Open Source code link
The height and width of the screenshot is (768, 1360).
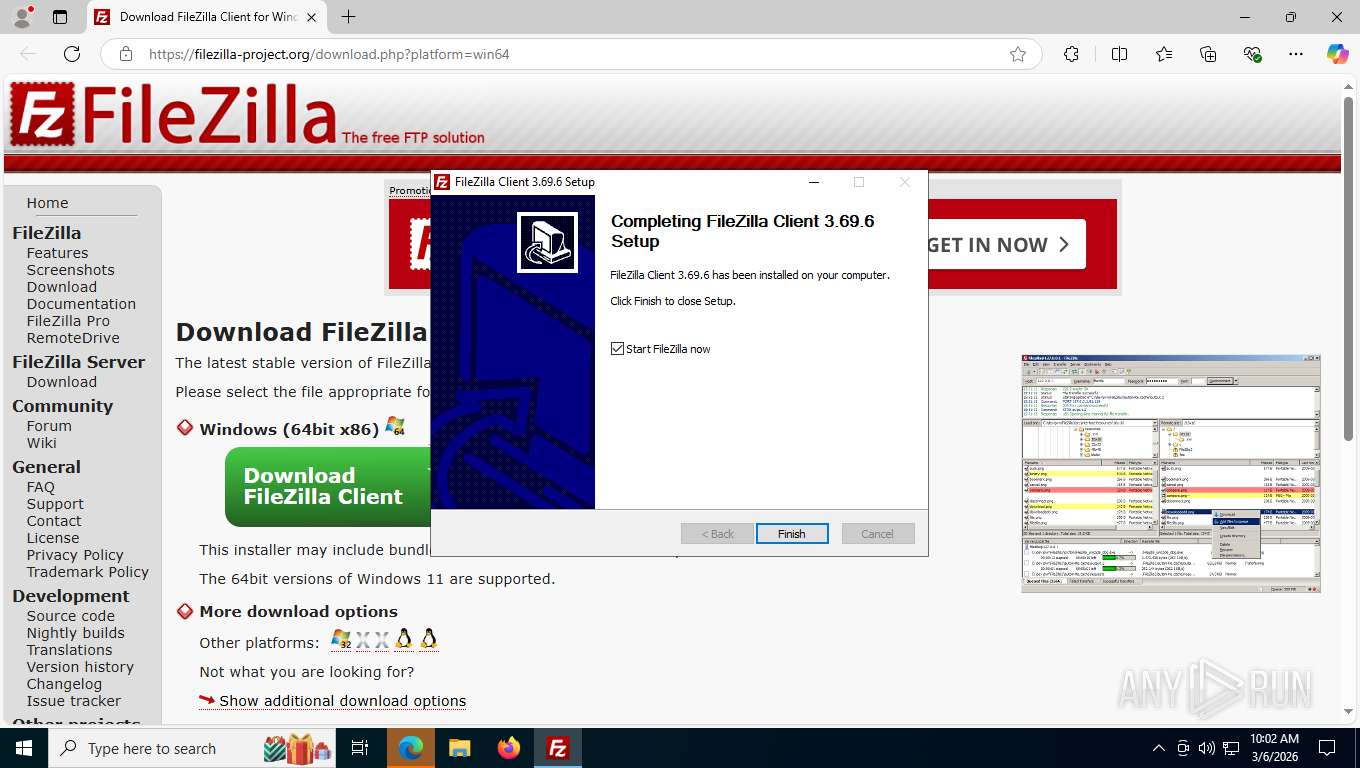pos(70,616)
